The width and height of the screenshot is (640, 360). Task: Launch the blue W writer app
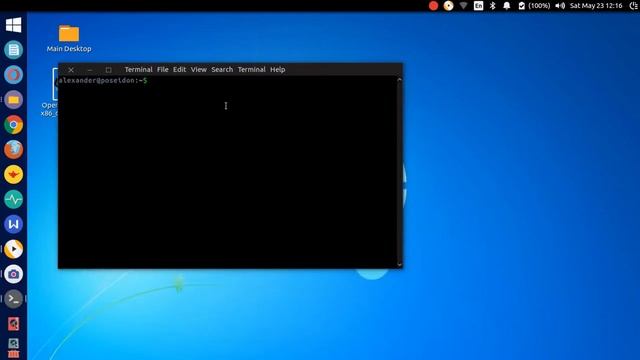click(x=13, y=224)
